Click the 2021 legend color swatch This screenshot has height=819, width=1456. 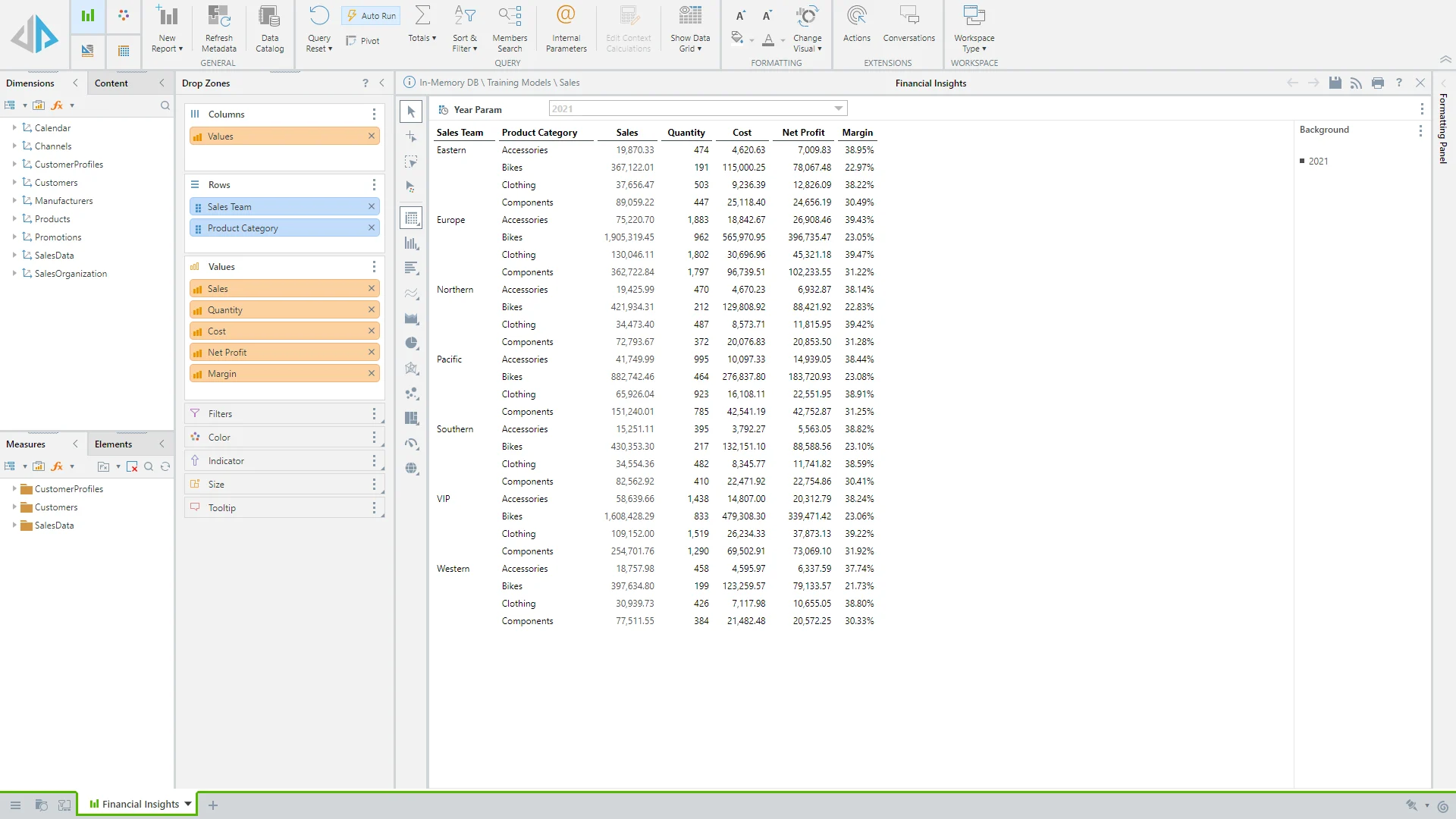[x=1302, y=161]
